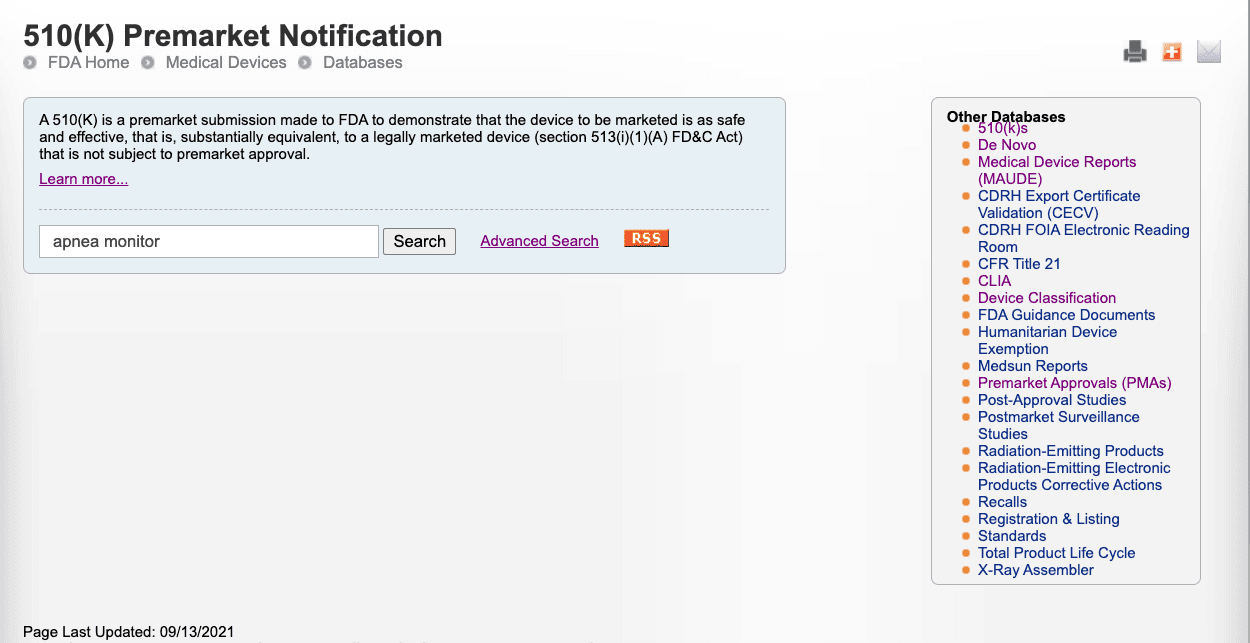This screenshot has height=643, width=1250.
Task: Open the Learn more link
Action: (x=83, y=179)
